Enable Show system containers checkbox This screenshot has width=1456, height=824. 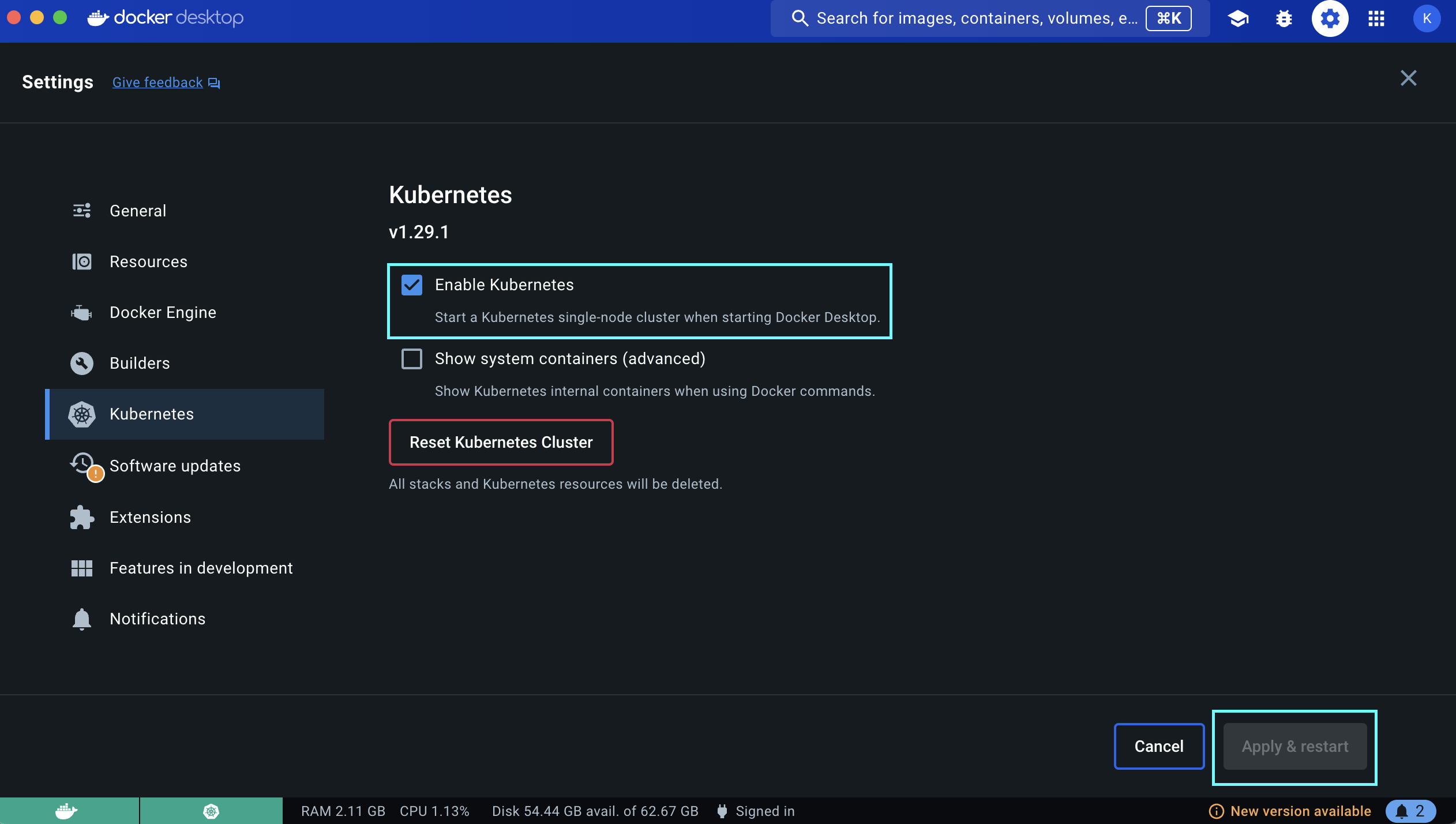[x=412, y=358]
